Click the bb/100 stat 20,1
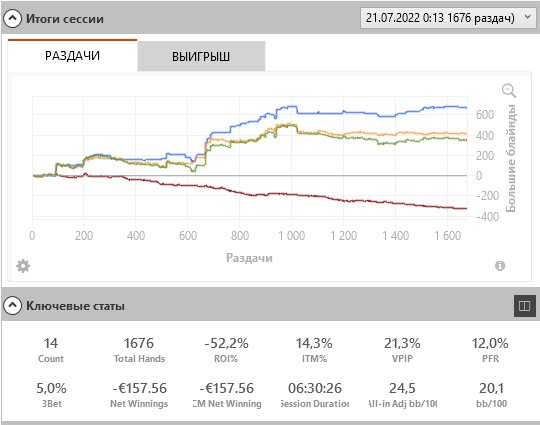The width and height of the screenshot is (540, 425). point(491,395)
